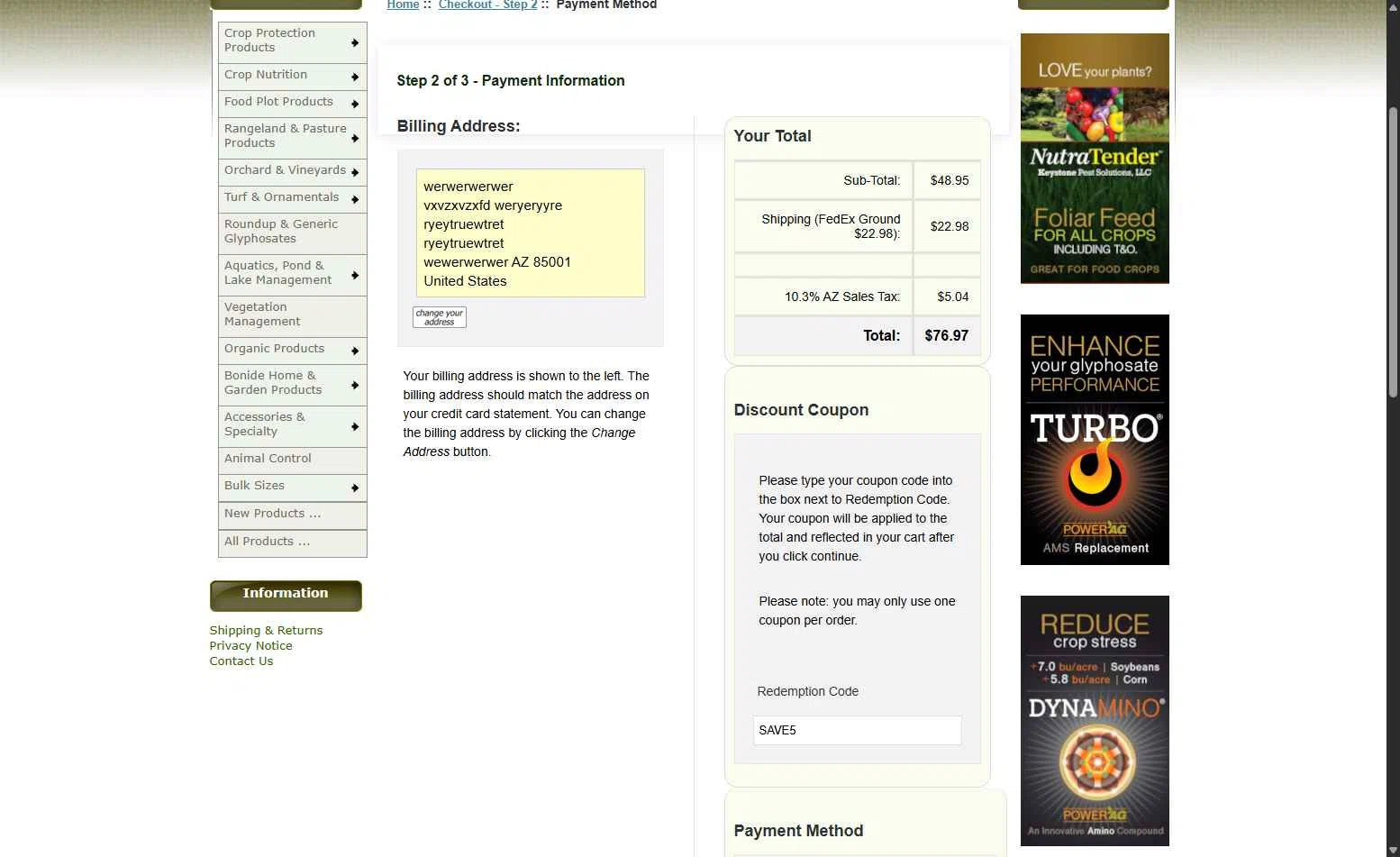This screenshot has width=1400, height=857.
Task: Open Shipping & Returns information
Action: (x=266, y=631)
